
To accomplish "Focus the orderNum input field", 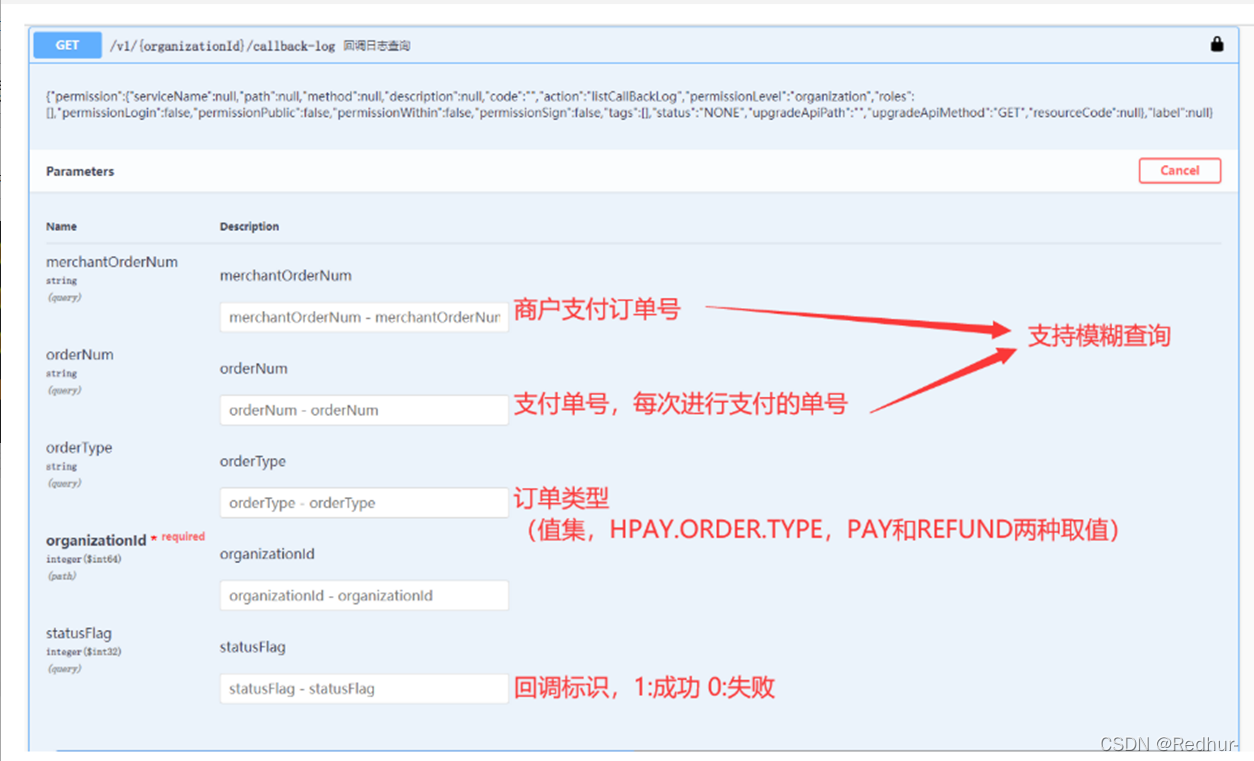I will click(364, 410).
